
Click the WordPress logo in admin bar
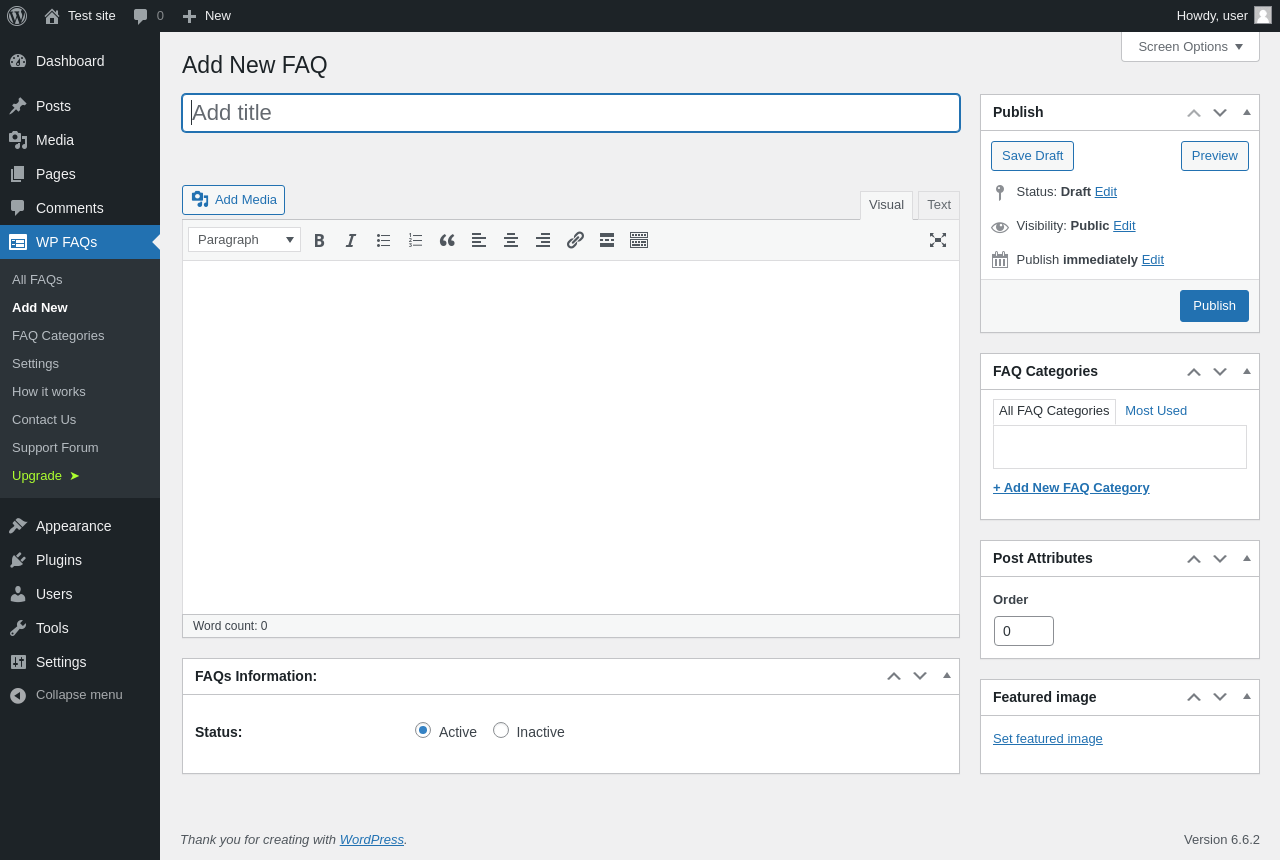(x=17, y=16)
